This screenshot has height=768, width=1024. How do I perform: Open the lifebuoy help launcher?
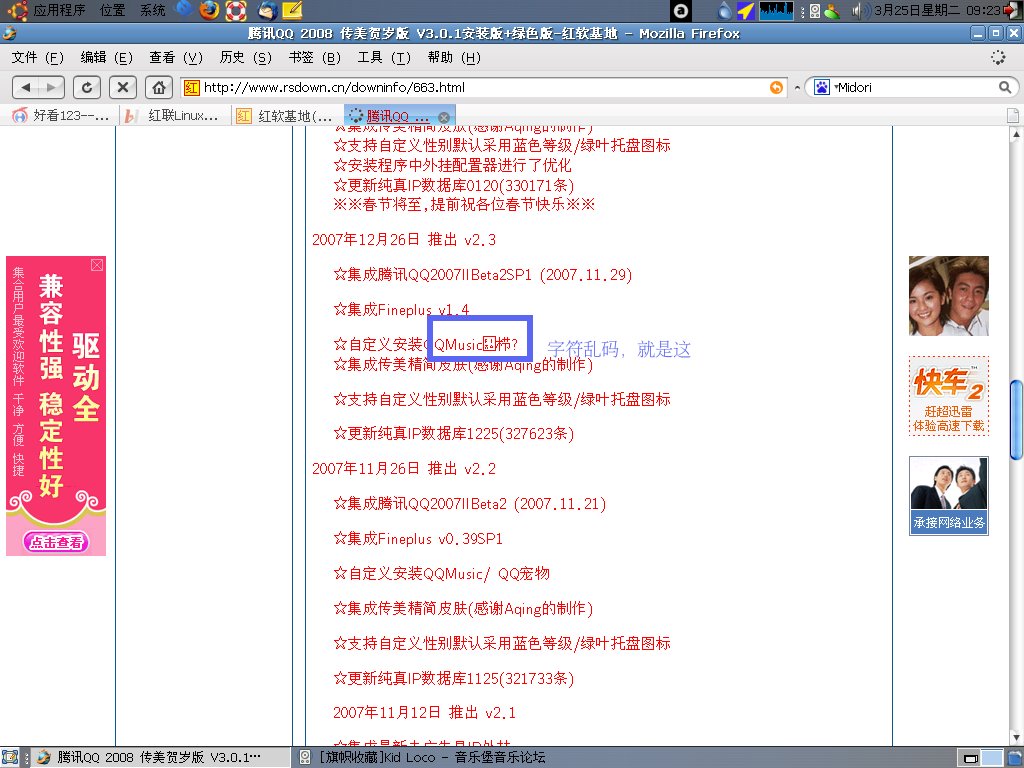pyautogui.click(x=235, y=10)
